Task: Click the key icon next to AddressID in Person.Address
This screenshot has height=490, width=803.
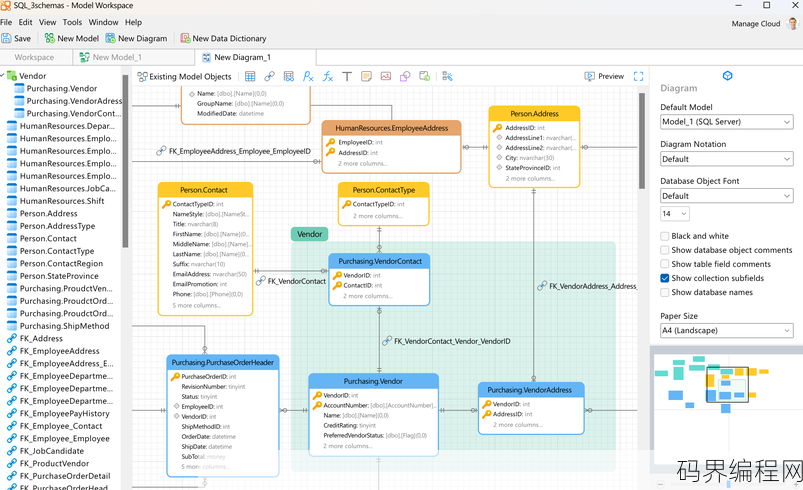Action: [497, 127]
